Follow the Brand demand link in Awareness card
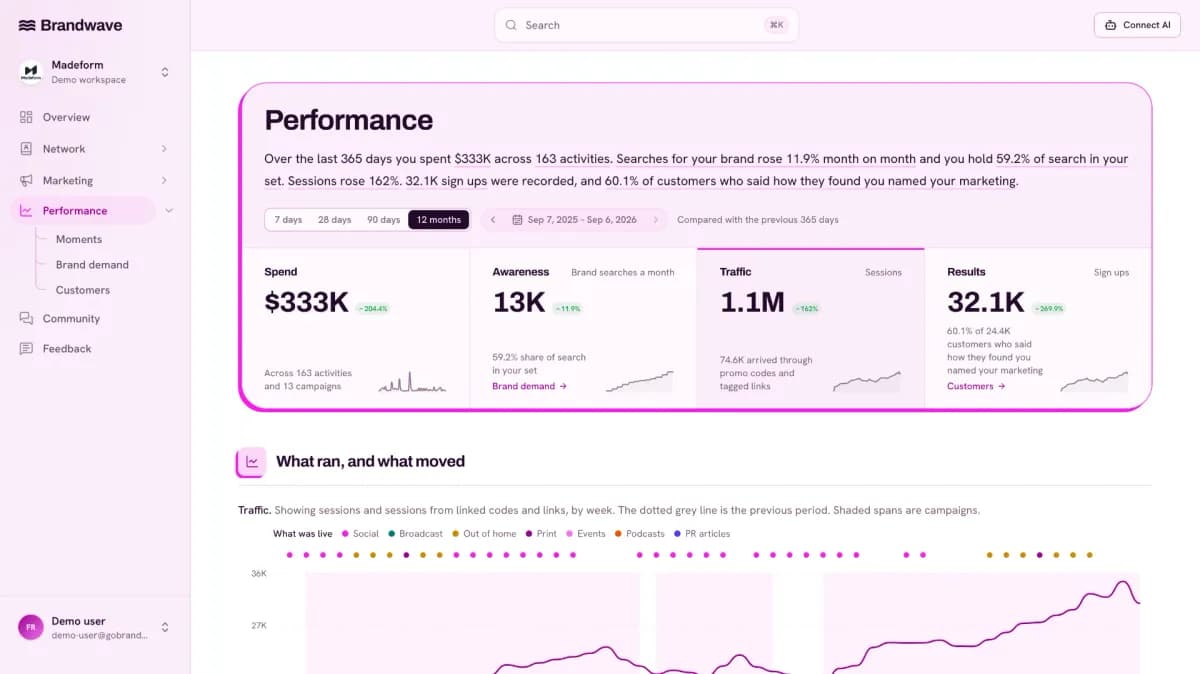This screenshot has width=1200, height=674. click(529, 386)
